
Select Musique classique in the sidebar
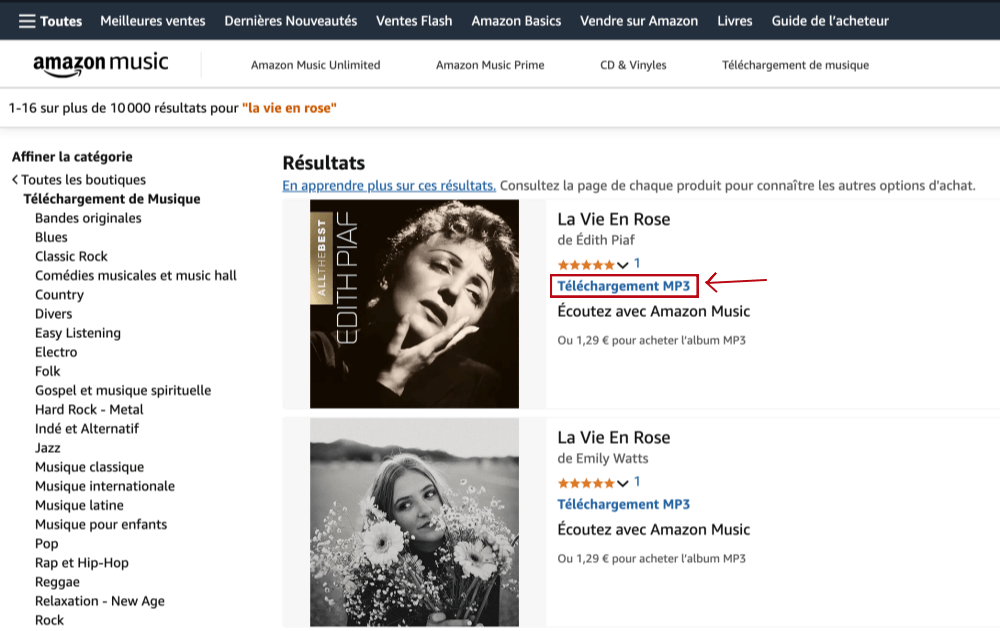[89, 466]
